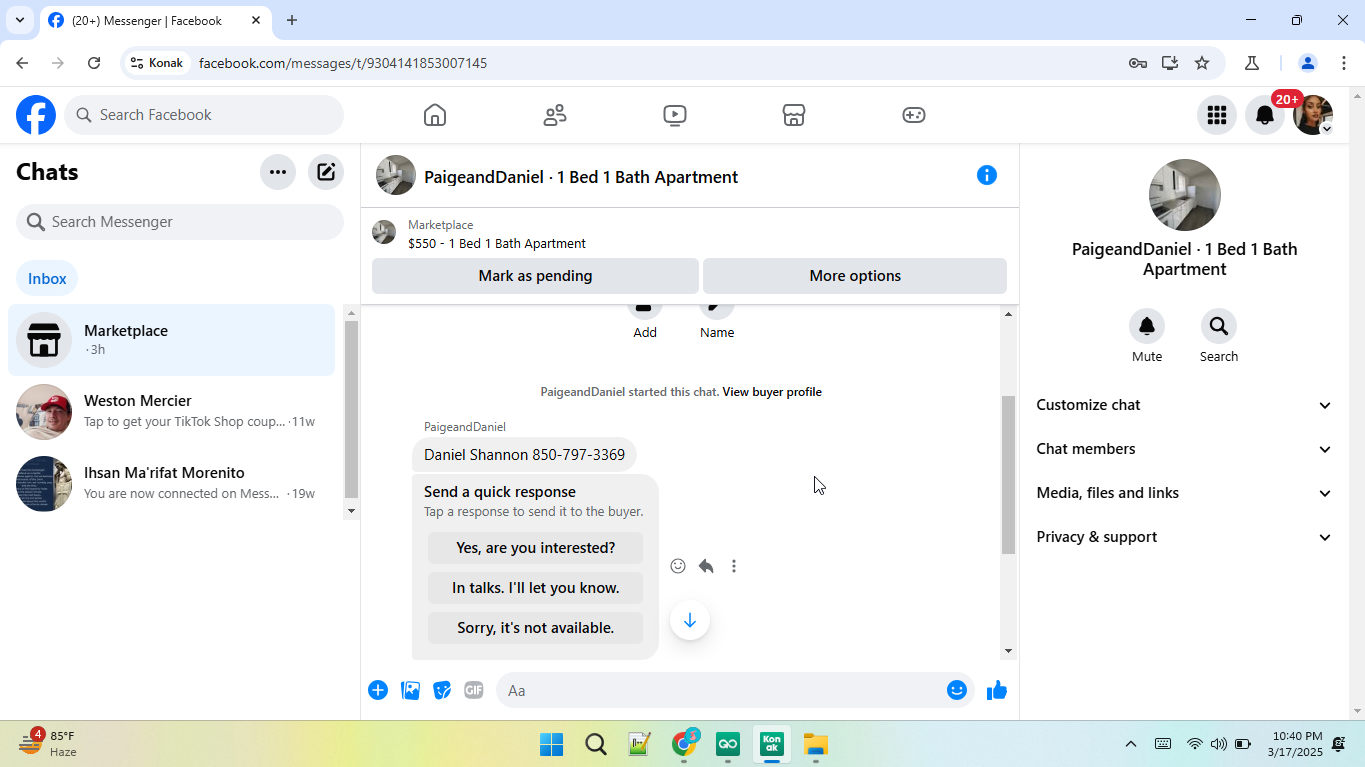The height and width of the screenshot is (767, 1365).
Task: Select the Inbox tab
Action: pyautogui.click(x=47, y=279)
